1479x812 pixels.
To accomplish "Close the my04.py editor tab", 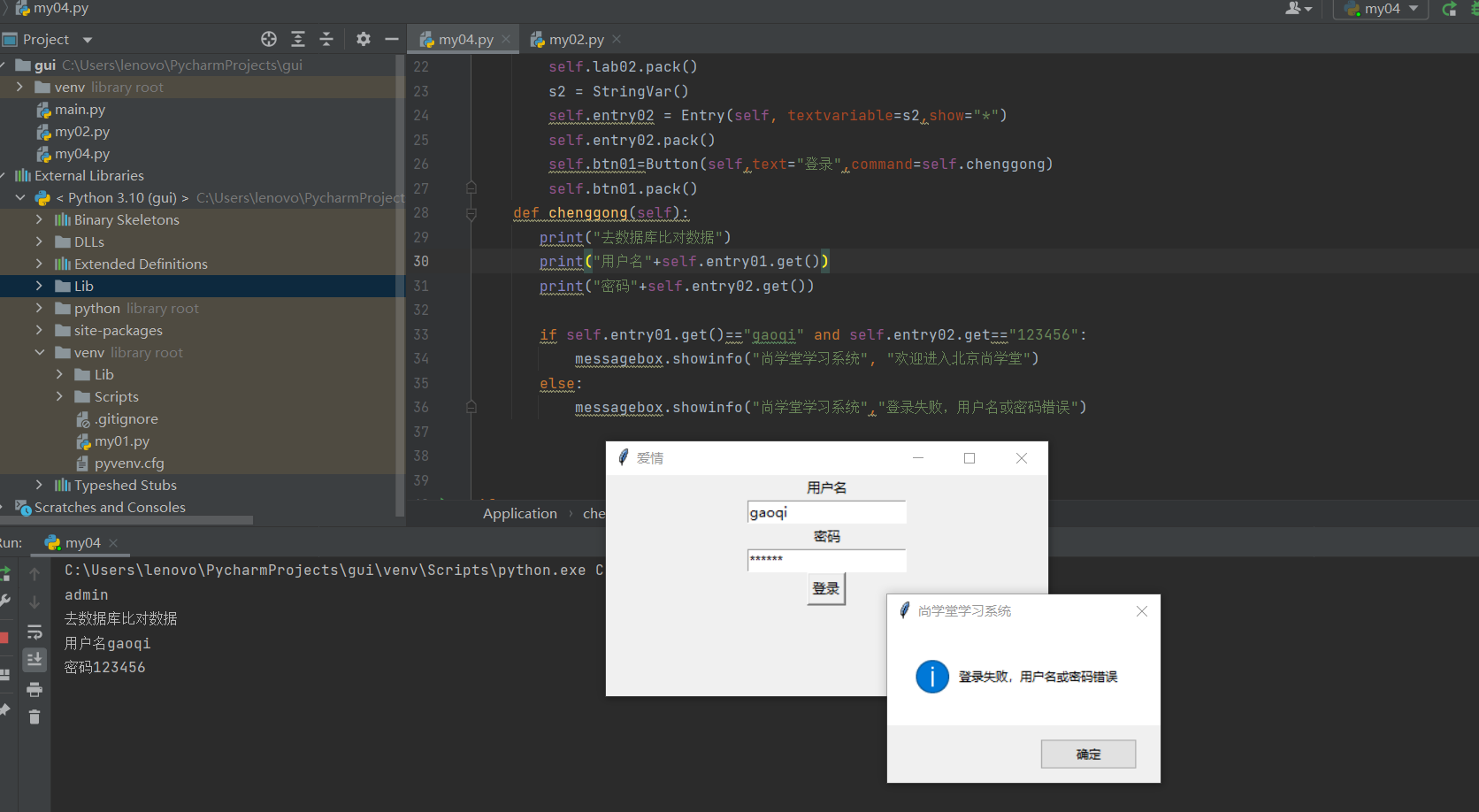I will (506, 39).
